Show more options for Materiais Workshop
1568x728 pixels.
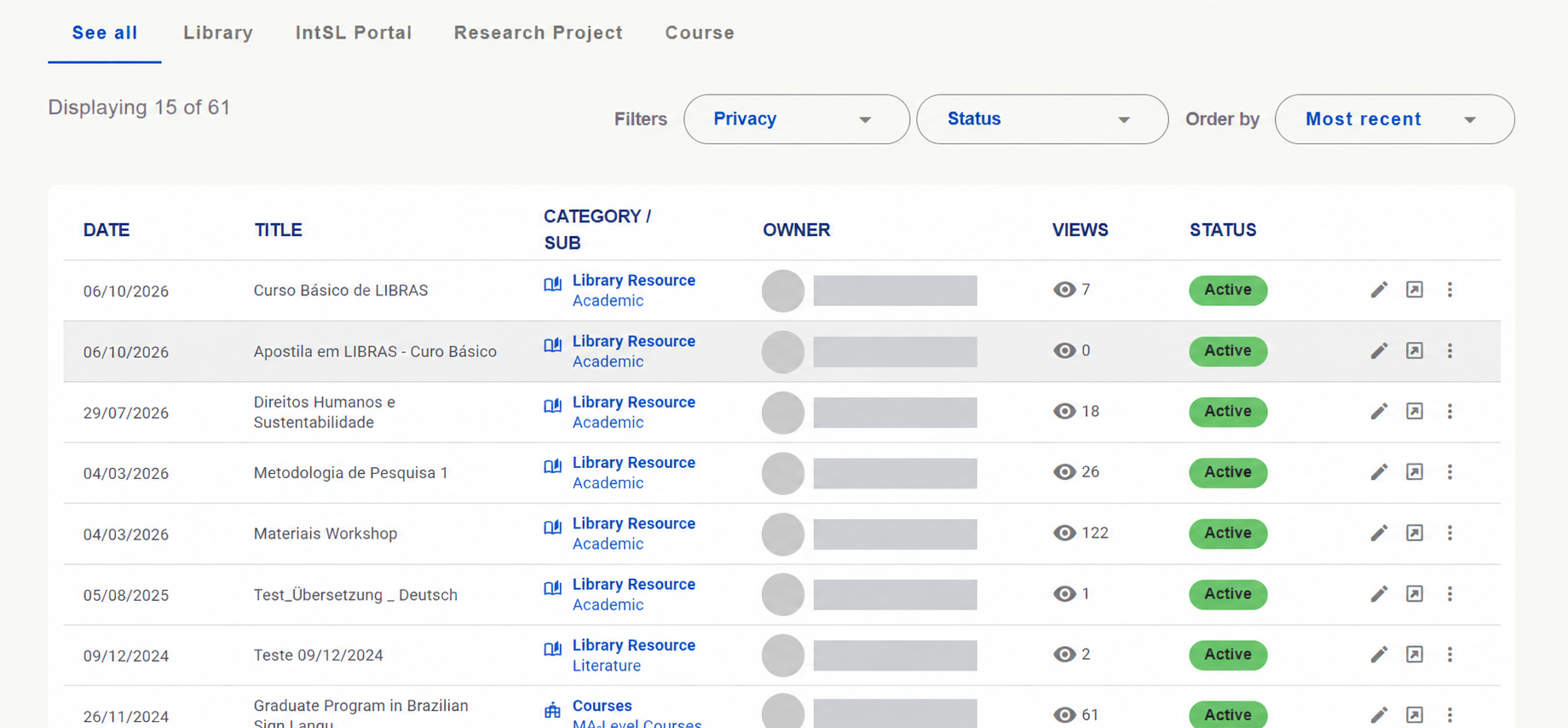(x=1450, y=534)
